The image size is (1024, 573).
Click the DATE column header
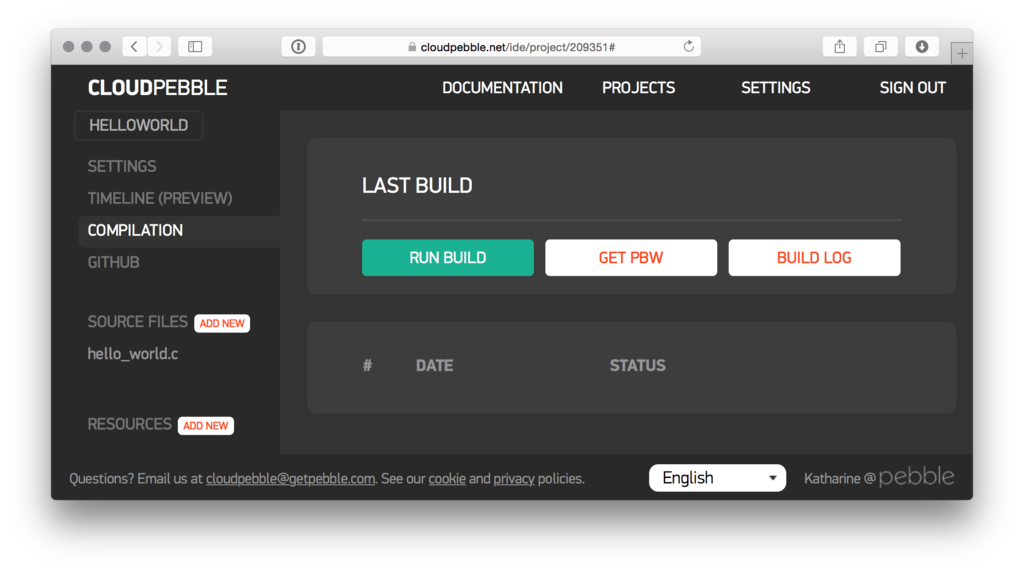coord(434,366)
